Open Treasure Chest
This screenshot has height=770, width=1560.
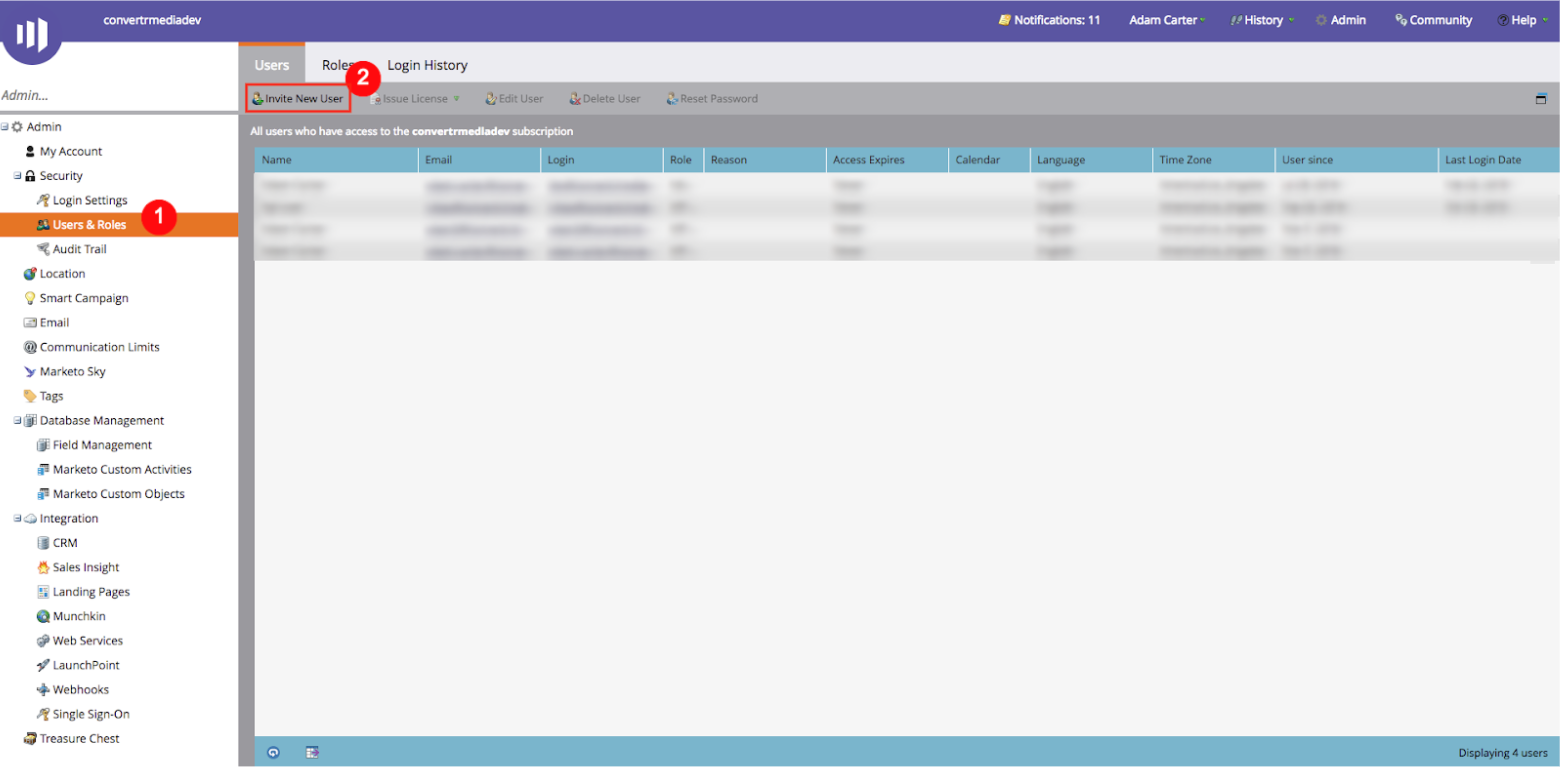click(x=71, y=739)
